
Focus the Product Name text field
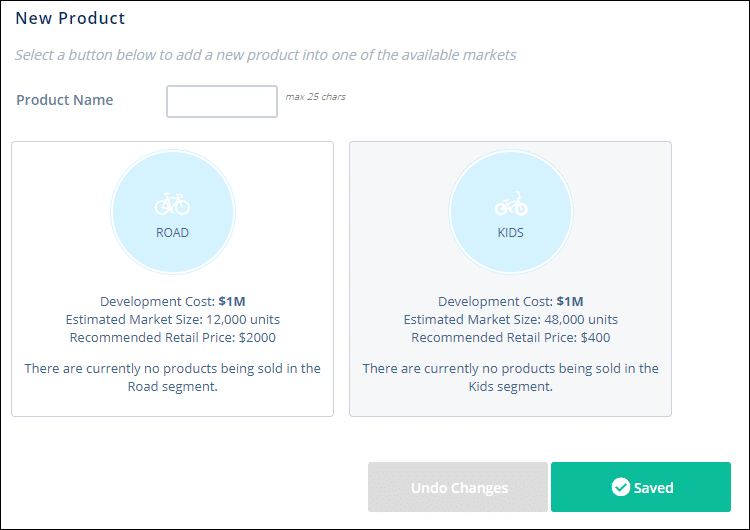click(221, 101)
